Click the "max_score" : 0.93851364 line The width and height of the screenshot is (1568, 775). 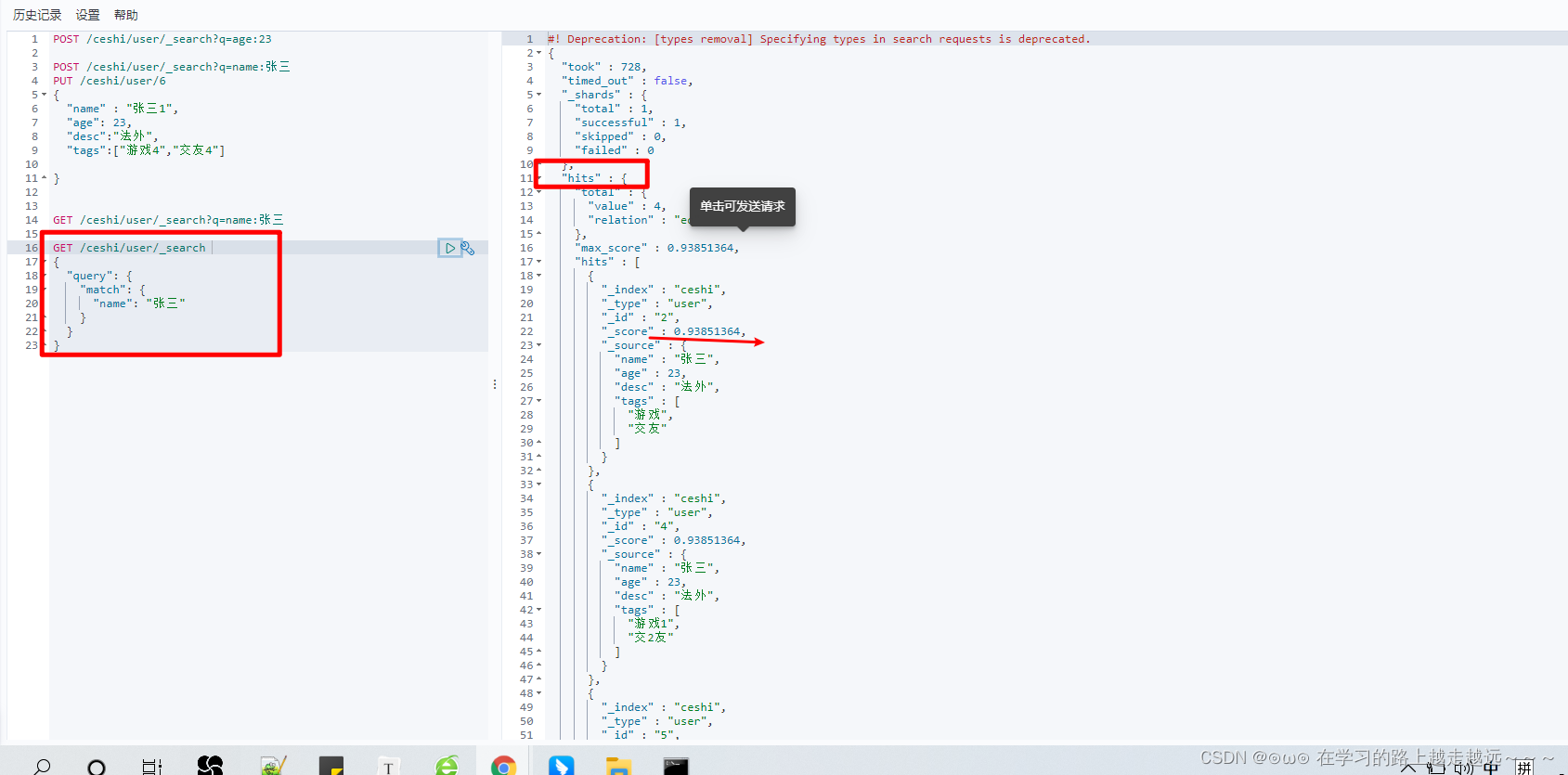(657, 248)
